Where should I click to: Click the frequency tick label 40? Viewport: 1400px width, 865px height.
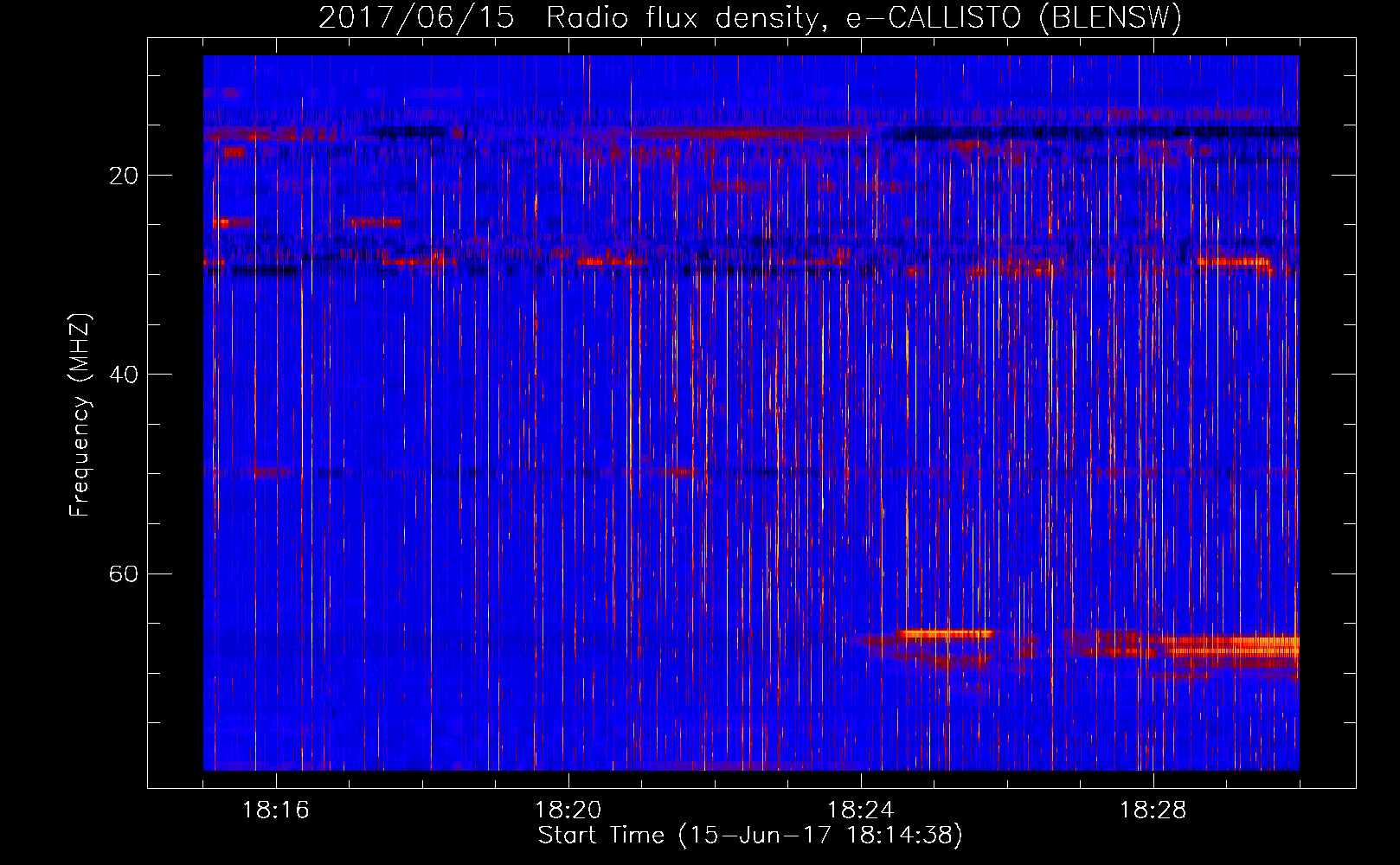tap(124, 375)
